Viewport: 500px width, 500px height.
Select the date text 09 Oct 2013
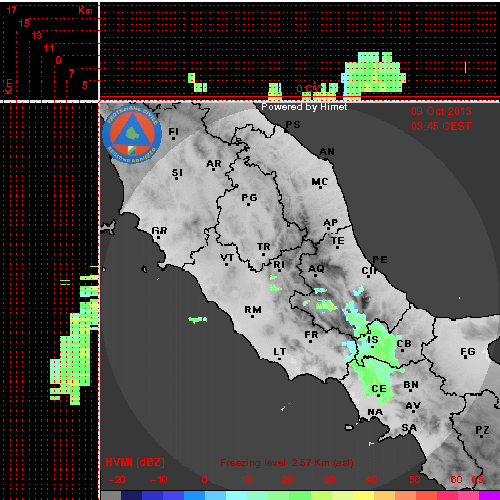tap(441, 111)
